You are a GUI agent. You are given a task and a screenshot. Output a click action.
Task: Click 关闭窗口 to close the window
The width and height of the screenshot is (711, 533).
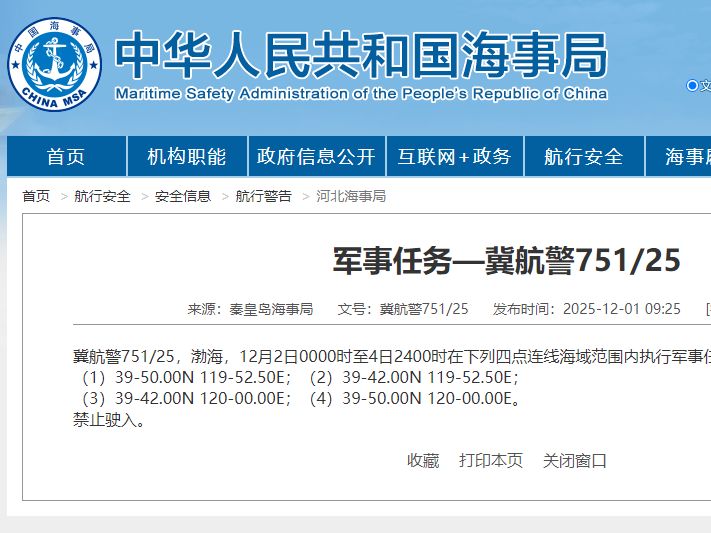click(x=575, y=461)
